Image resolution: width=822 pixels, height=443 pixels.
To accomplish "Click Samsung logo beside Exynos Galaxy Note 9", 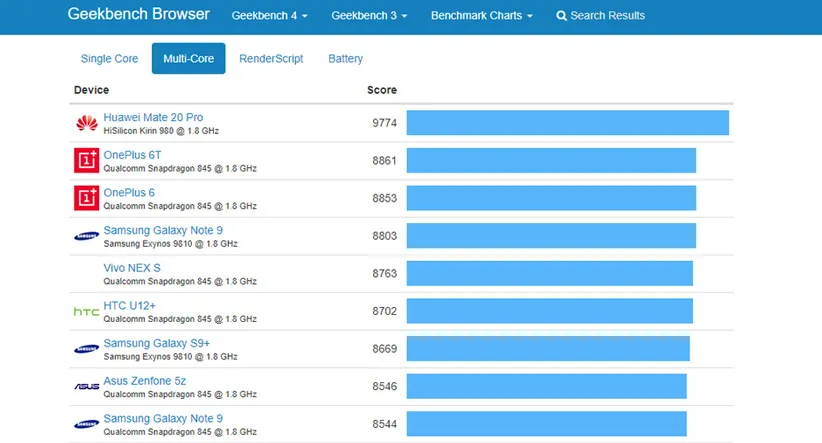I will (86, 236).
